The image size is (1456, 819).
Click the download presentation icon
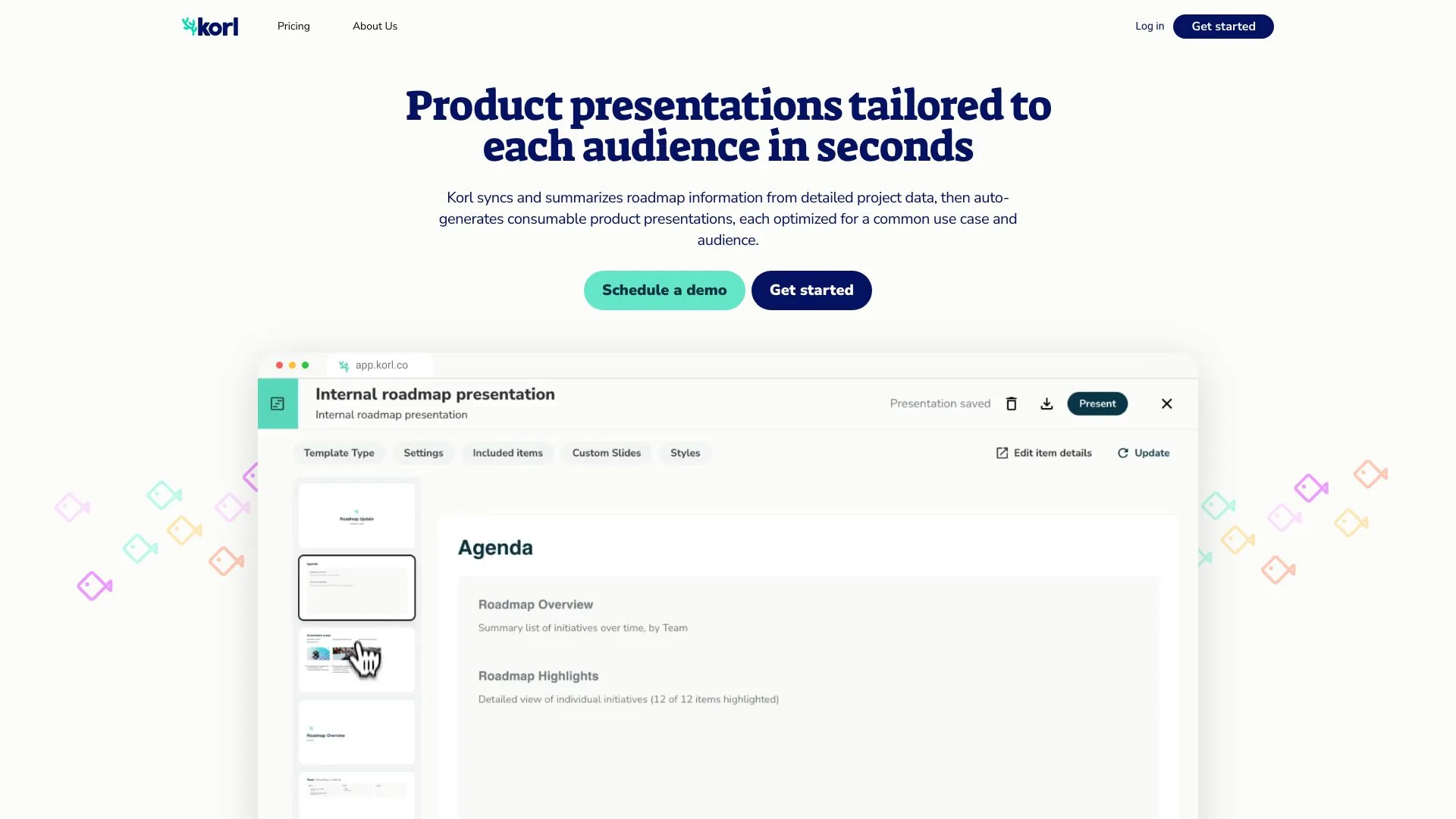click(1046, 403)
